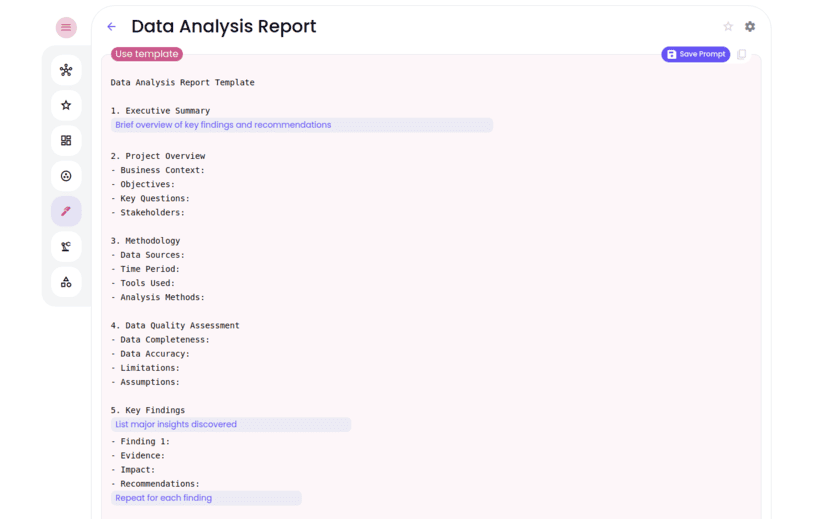Click the face circle sidebar icon
This screenshot has height=519, width=820.
66,176
